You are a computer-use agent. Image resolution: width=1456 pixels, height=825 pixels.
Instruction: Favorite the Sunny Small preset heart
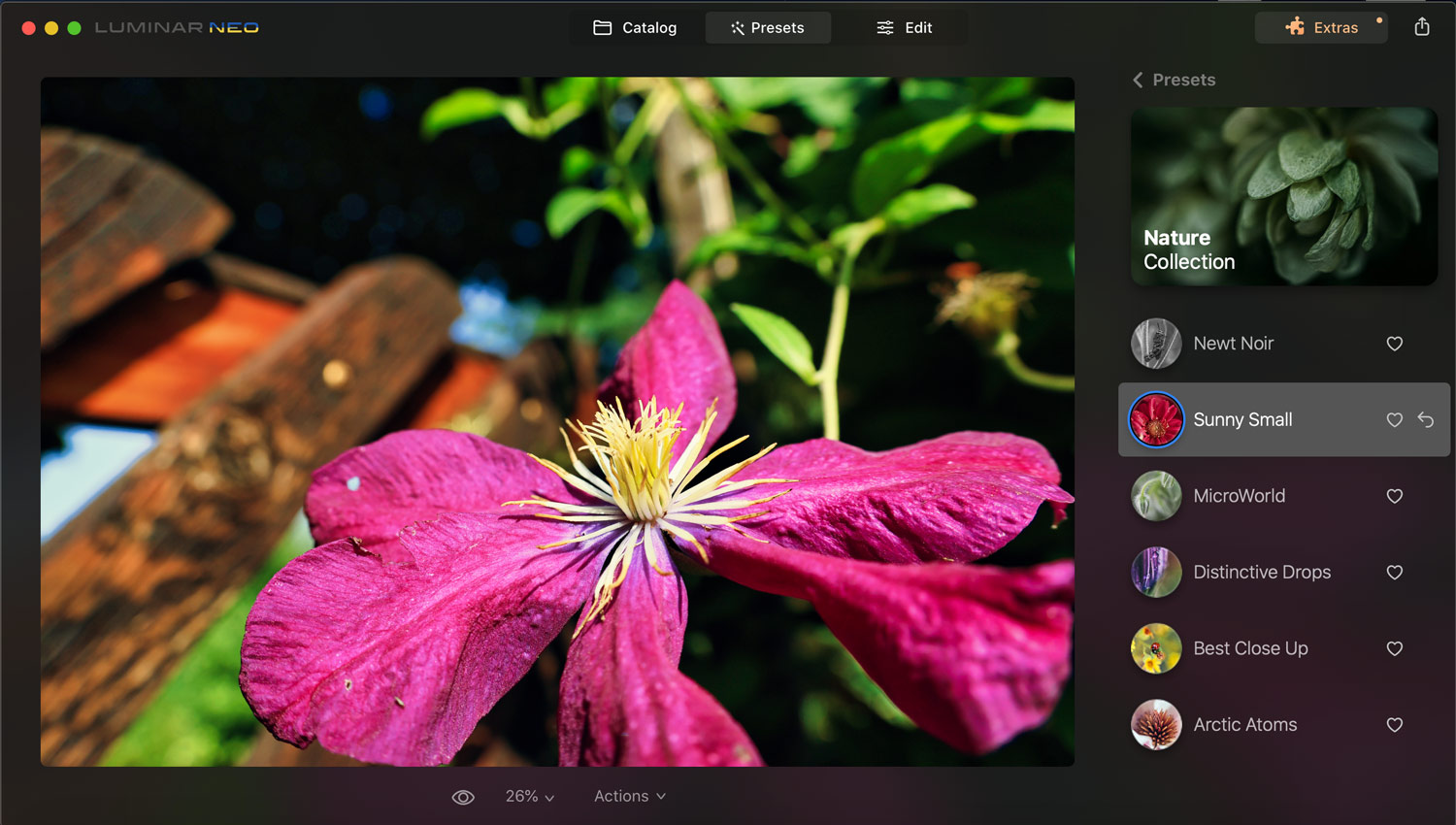1394,419
